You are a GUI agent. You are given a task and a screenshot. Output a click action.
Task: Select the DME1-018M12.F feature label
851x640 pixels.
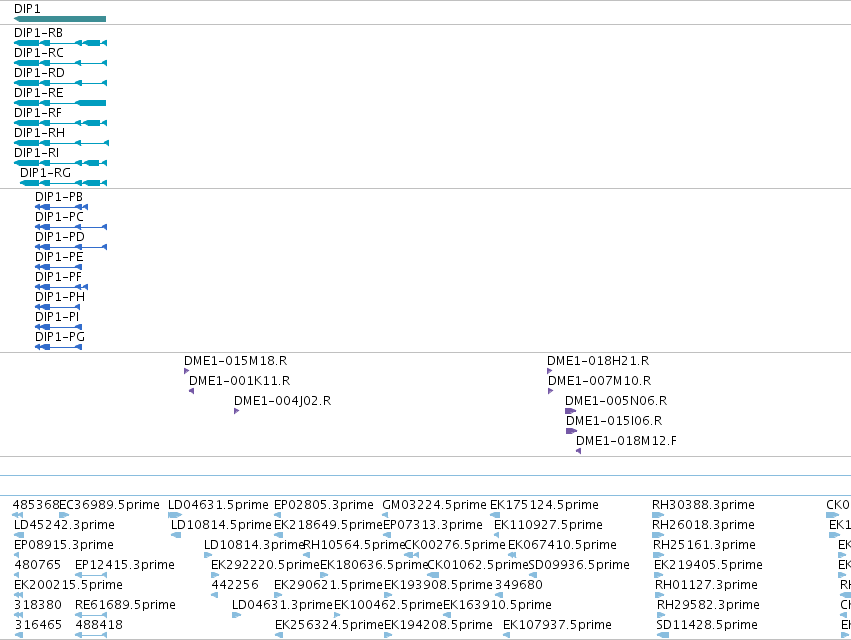point(626,441)
